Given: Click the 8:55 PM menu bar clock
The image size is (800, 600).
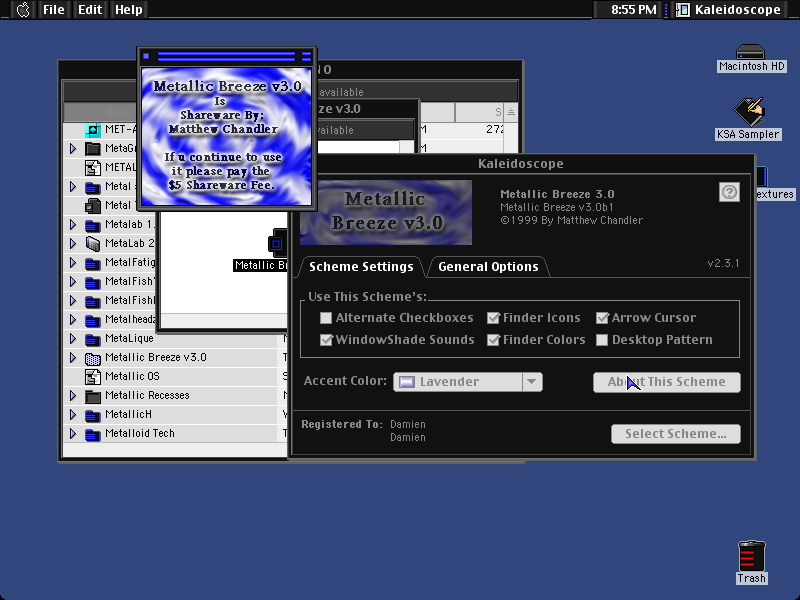Looking at the screenshot, I should click(634, 10).
